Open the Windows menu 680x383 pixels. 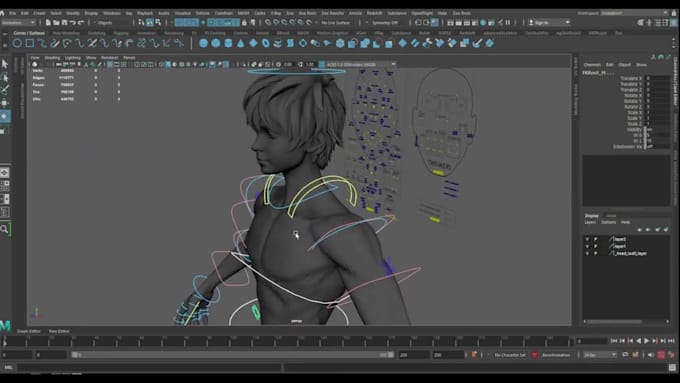(x=112, y=13)
